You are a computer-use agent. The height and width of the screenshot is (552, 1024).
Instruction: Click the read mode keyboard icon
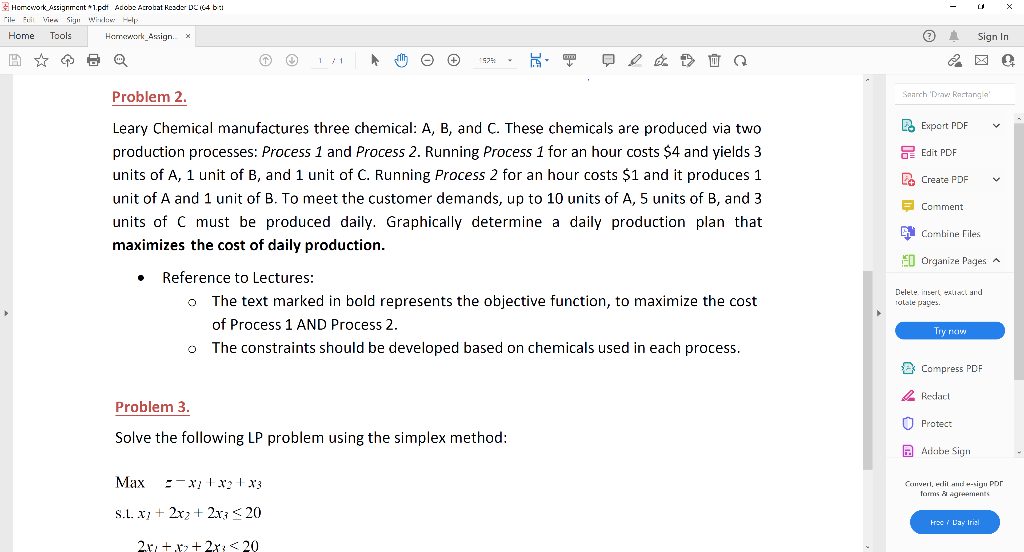569,61
